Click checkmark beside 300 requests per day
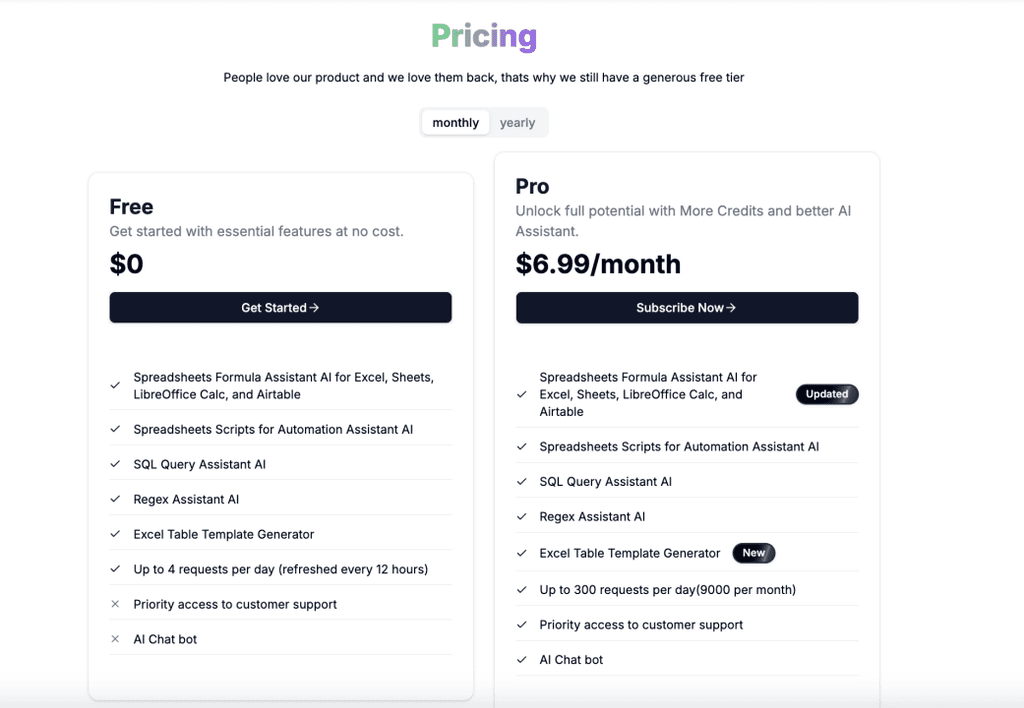 coord(521,590)
